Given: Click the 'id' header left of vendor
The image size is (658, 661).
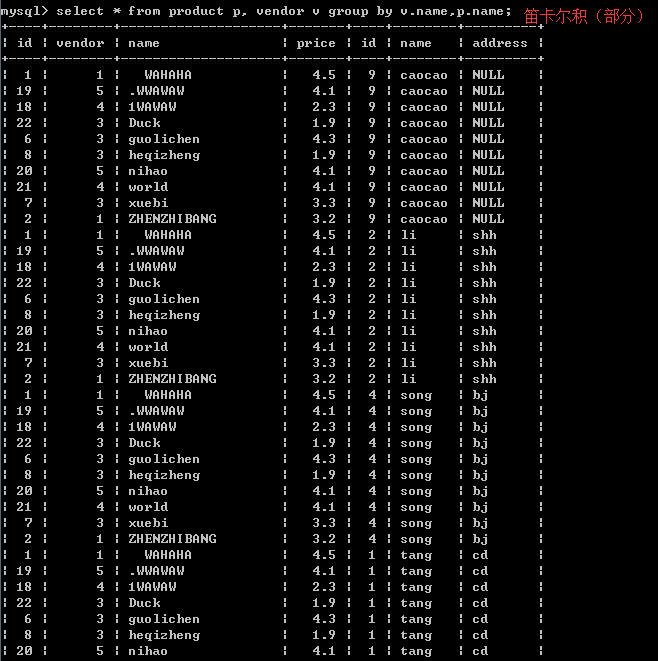Looking at the screenshot, I should (24, 43).
